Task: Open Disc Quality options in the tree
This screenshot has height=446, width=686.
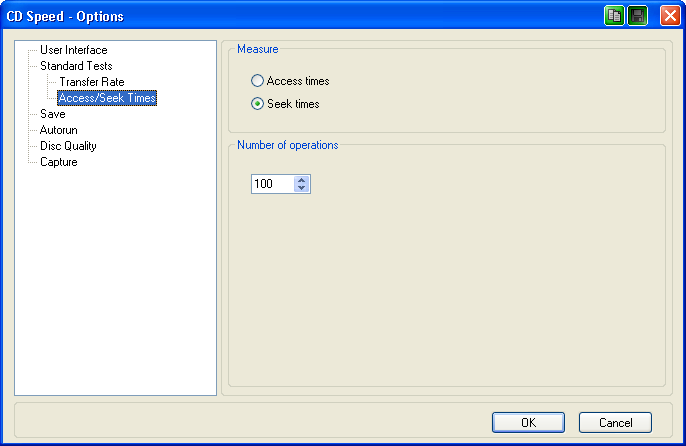Action: pyautogui.click(x=68, y=146)
